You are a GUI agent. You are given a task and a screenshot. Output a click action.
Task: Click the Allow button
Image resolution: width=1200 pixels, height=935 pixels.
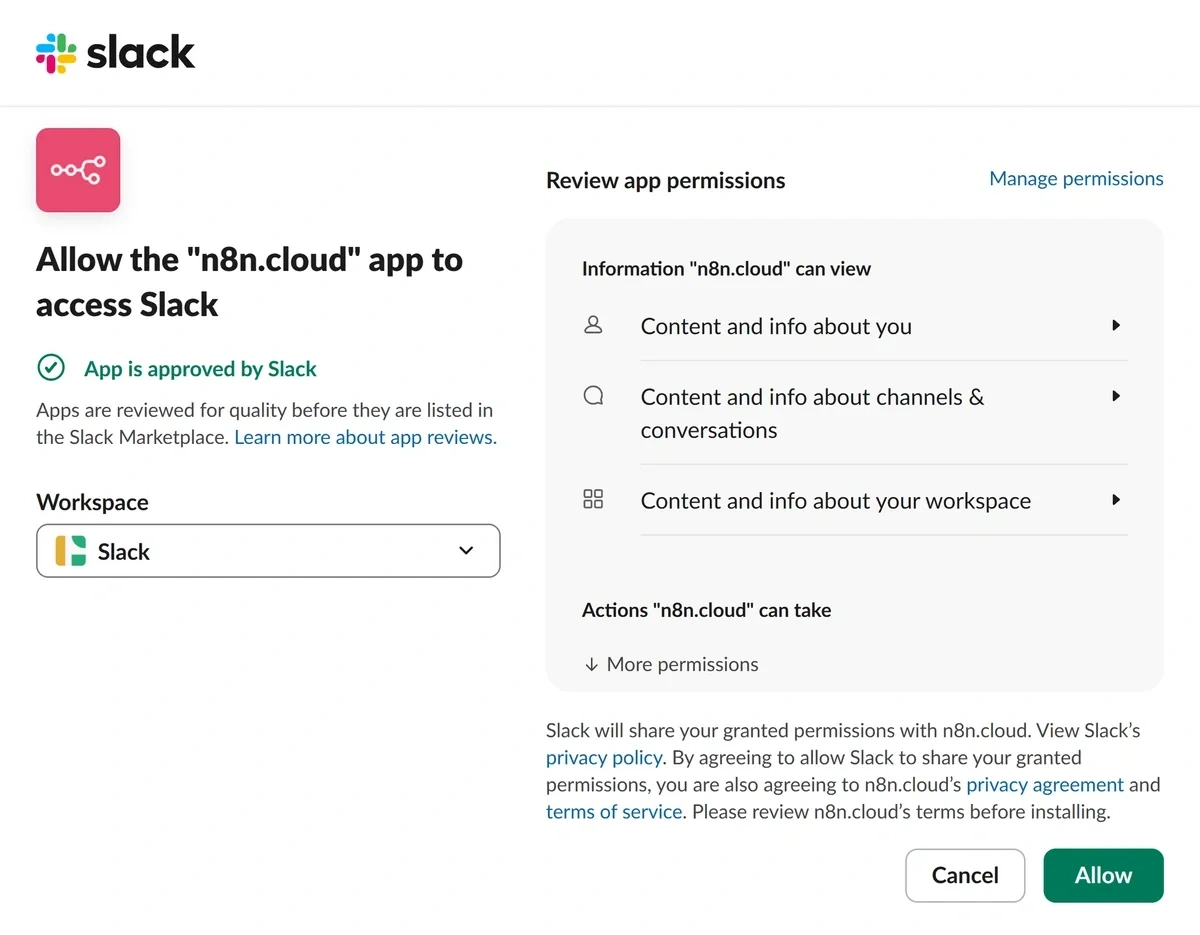click(1103, 875)
